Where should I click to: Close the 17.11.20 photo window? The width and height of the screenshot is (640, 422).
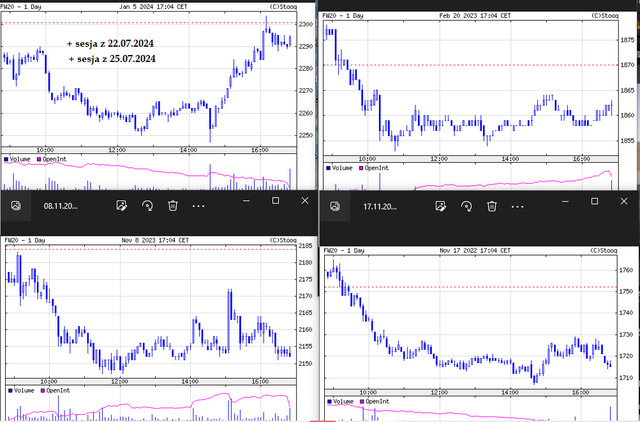pyautogui.click(x=624, y=202)
